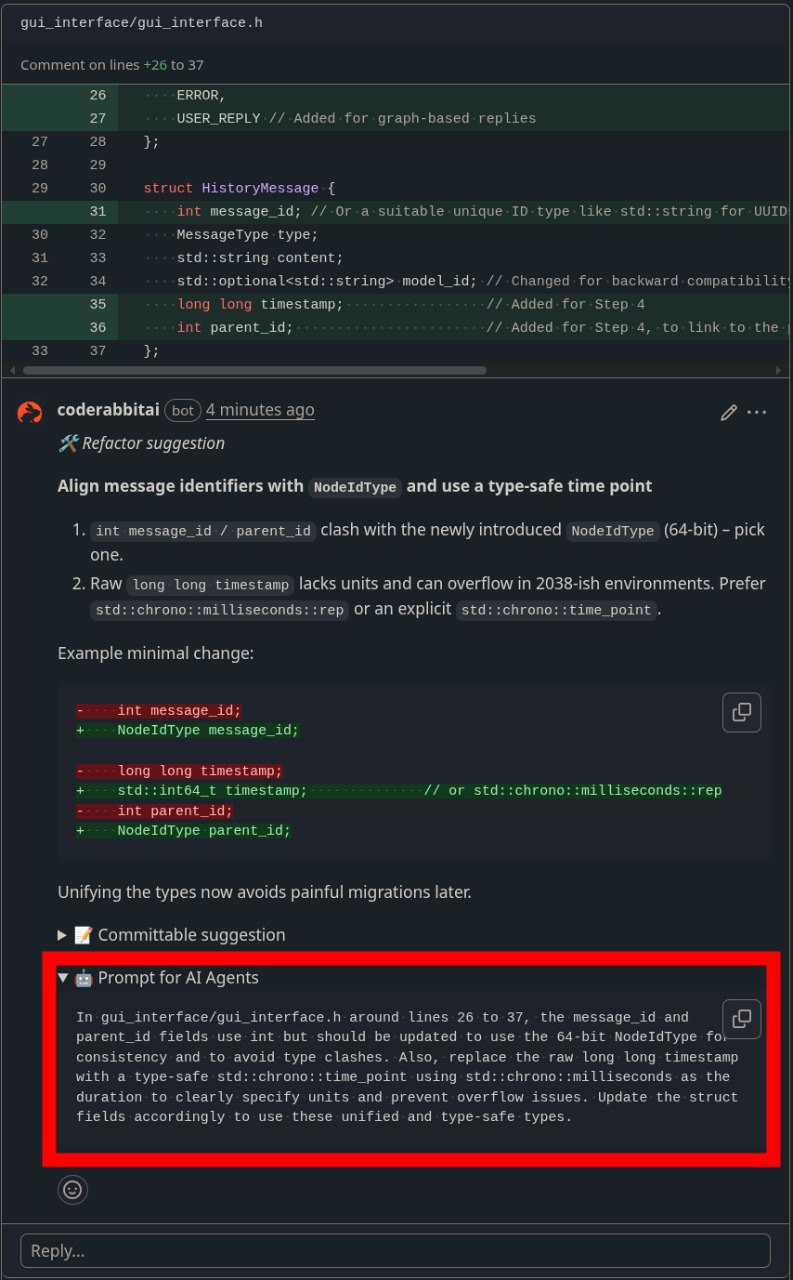
Task: Click the pencil edit comment icon
Action: [x=729, y=412]
